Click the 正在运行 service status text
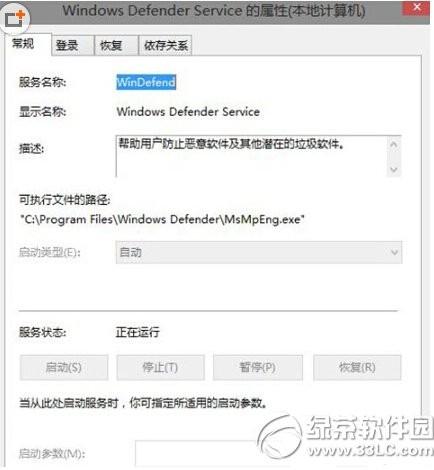The height and width of the screenshot is (470, 434). point(138,332)
